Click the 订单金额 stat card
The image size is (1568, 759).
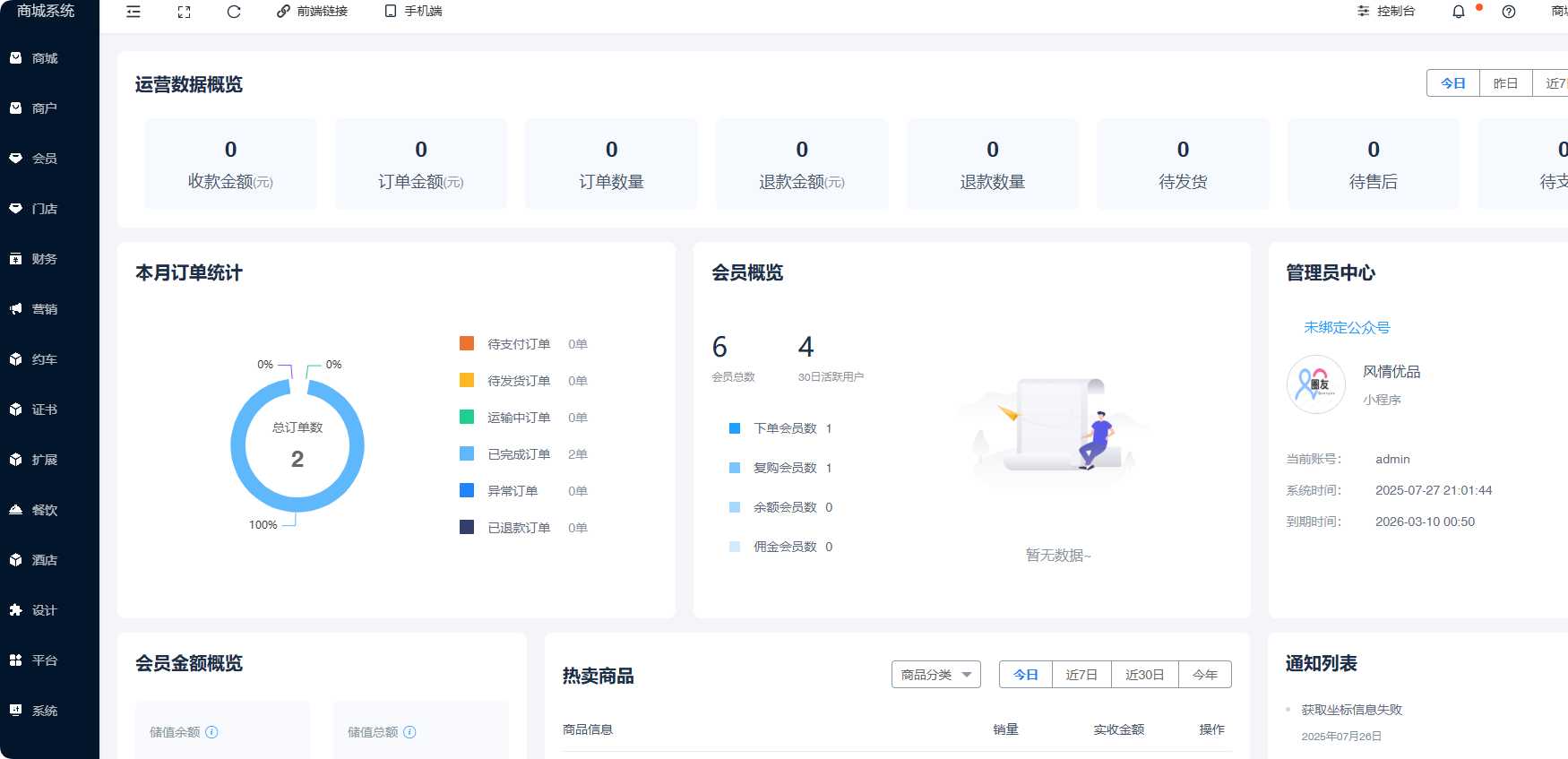(421, 164)
